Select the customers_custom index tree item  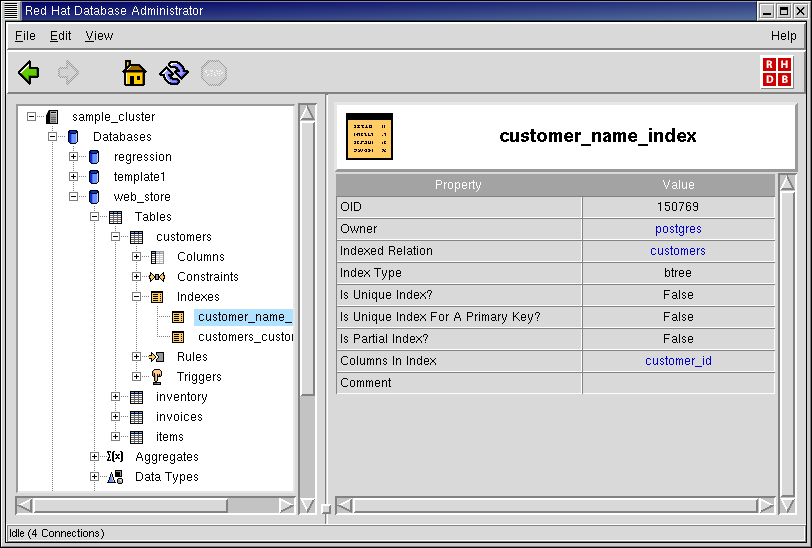click(244, 337)
